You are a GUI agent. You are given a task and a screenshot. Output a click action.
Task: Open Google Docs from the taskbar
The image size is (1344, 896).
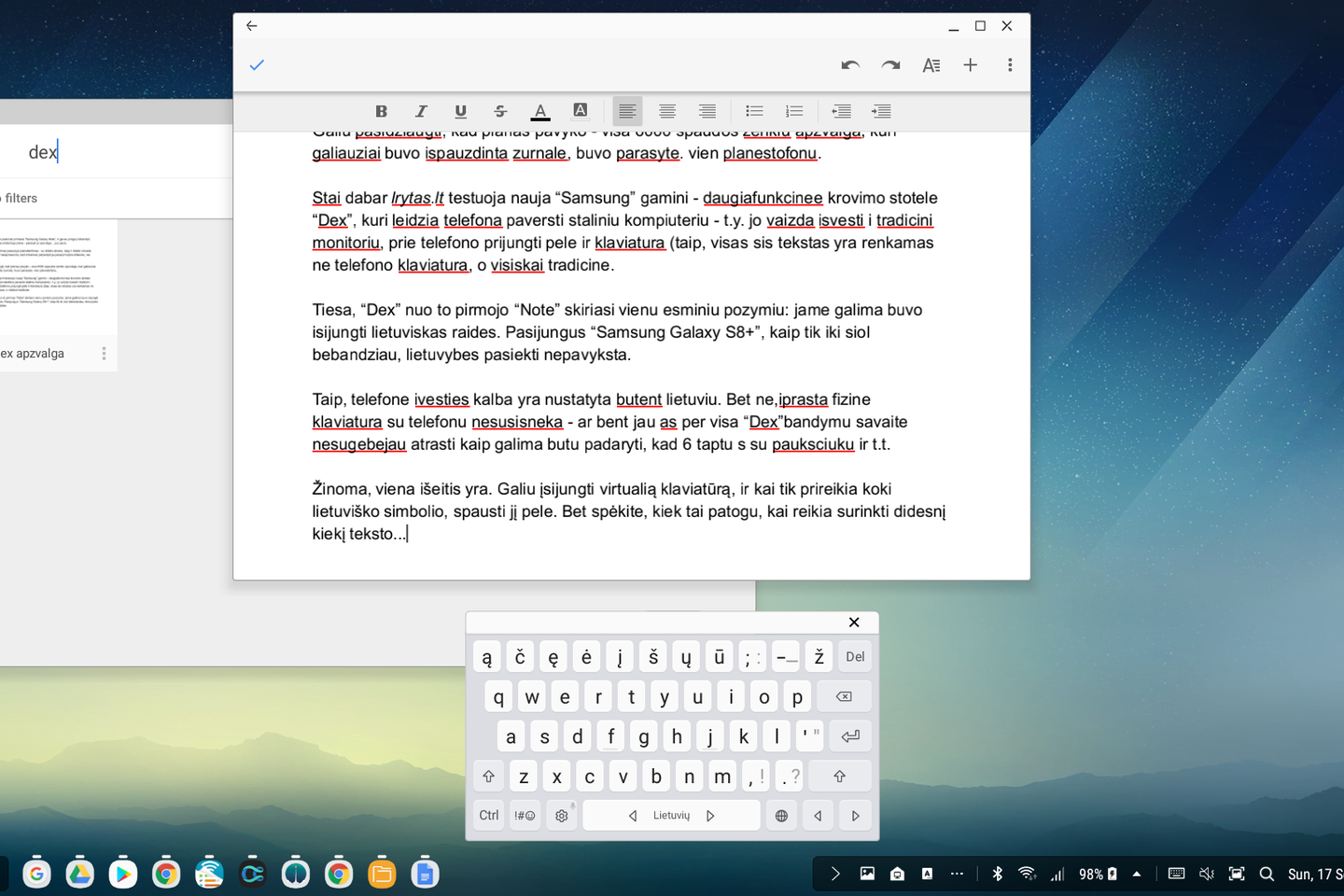[x=425, y=874]
